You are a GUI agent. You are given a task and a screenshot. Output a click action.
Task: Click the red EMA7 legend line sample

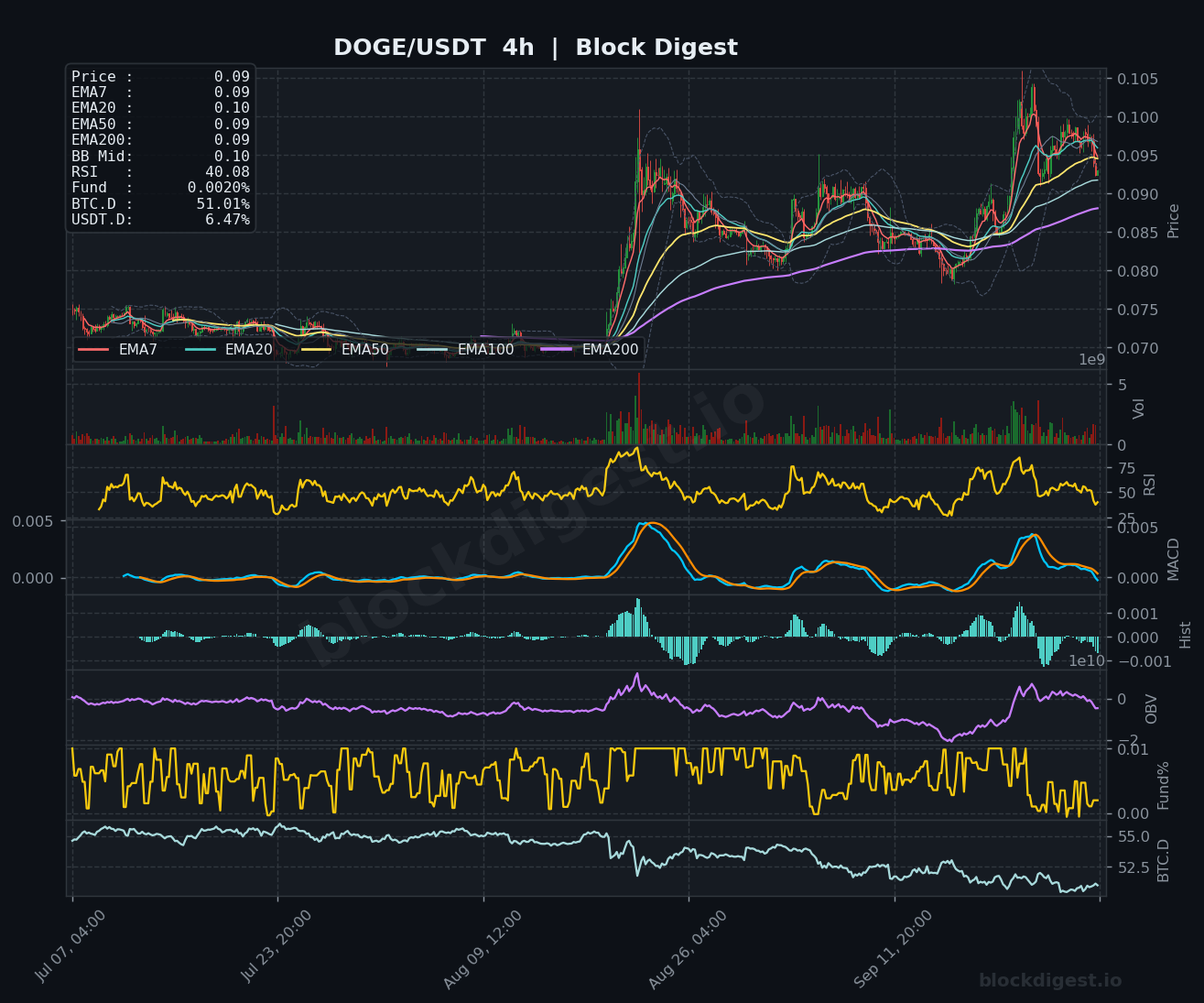94,349
